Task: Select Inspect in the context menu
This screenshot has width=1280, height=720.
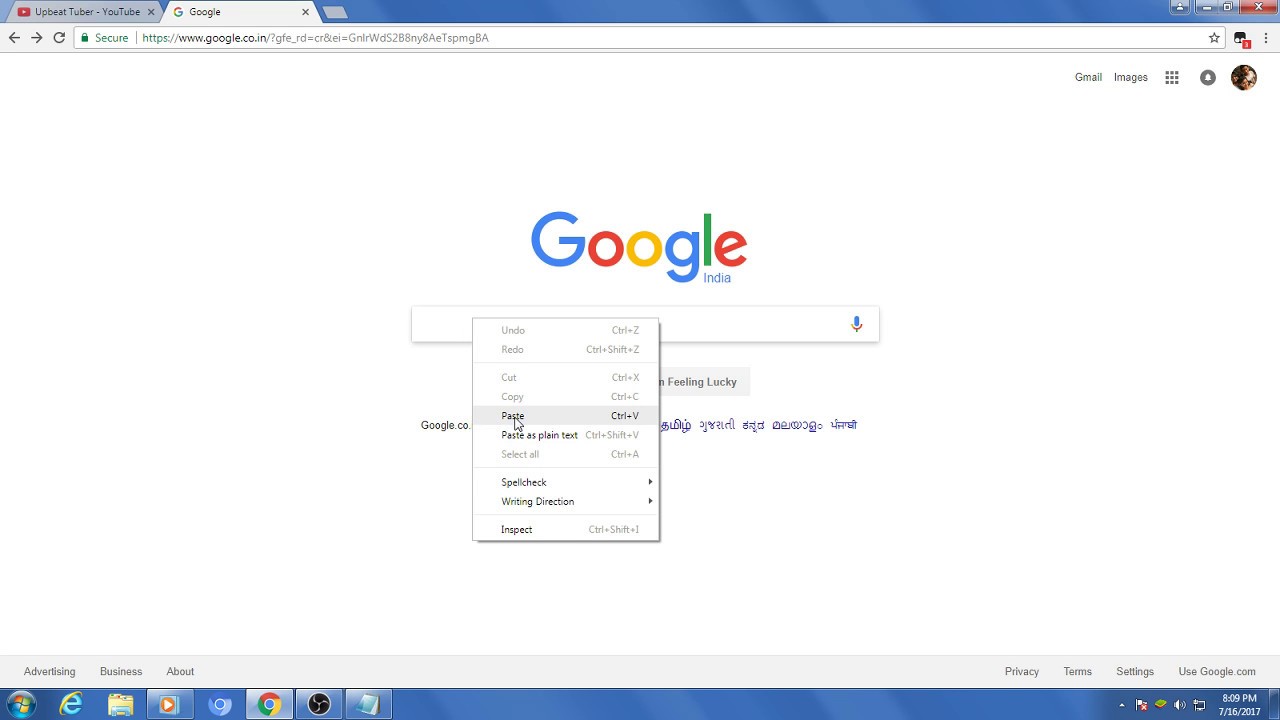Action: pyautogui.click(x=566, y=530)
